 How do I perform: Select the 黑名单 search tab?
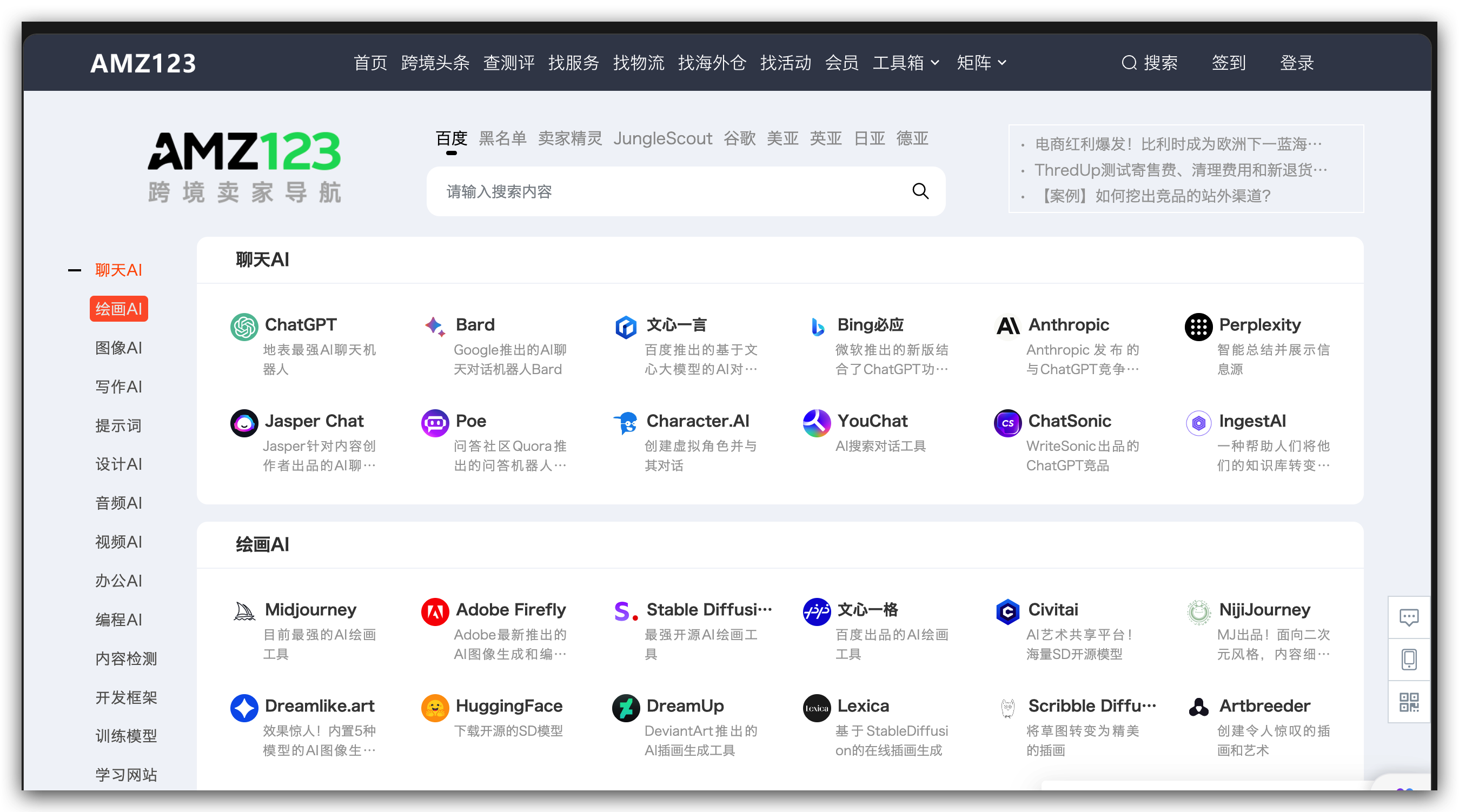click(502, 139)
